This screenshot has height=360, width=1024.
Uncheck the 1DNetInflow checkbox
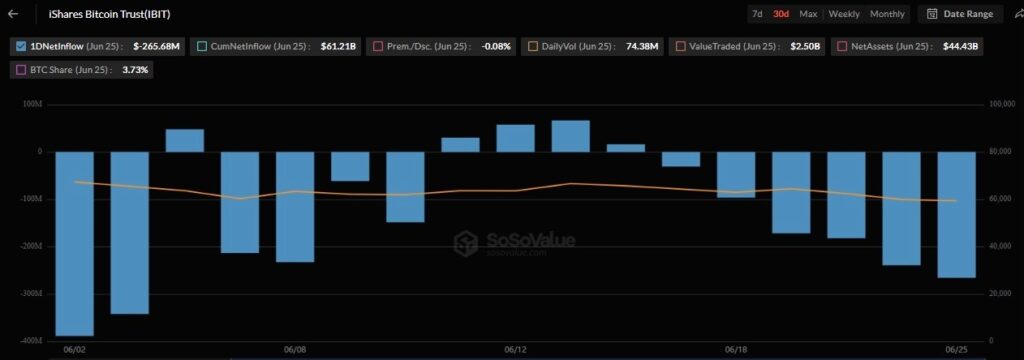click(x=21, y=46)
